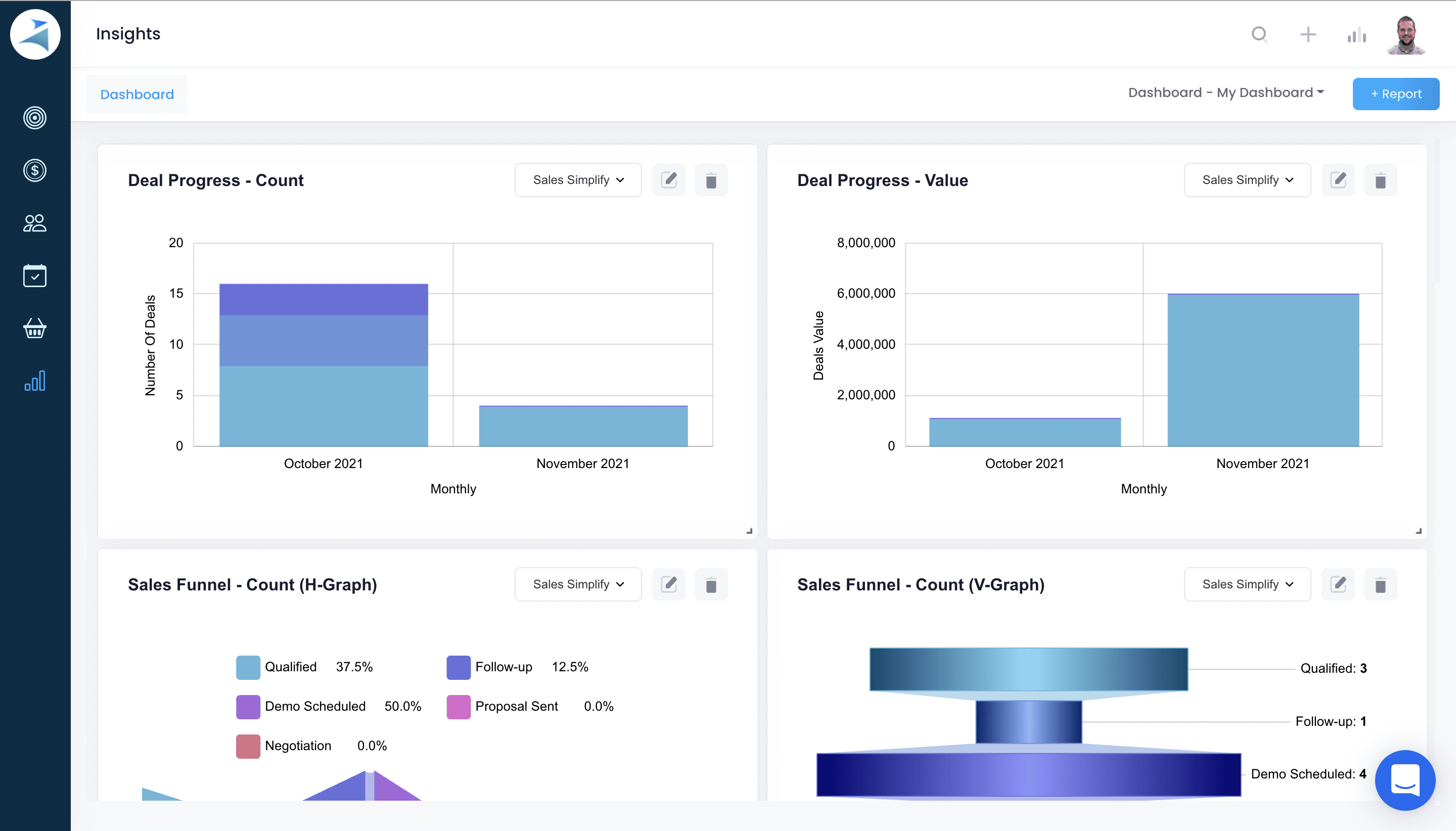Open the live chat bubble widget

pos(1404,779)
